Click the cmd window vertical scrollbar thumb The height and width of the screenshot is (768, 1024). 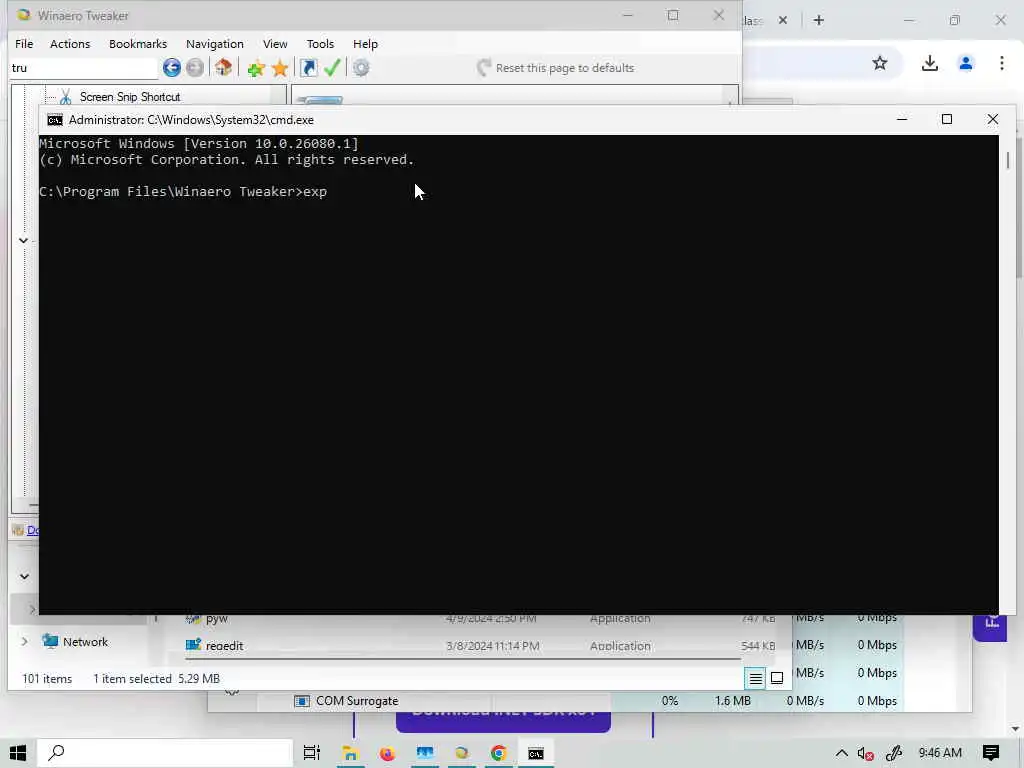click(1008, 160)
